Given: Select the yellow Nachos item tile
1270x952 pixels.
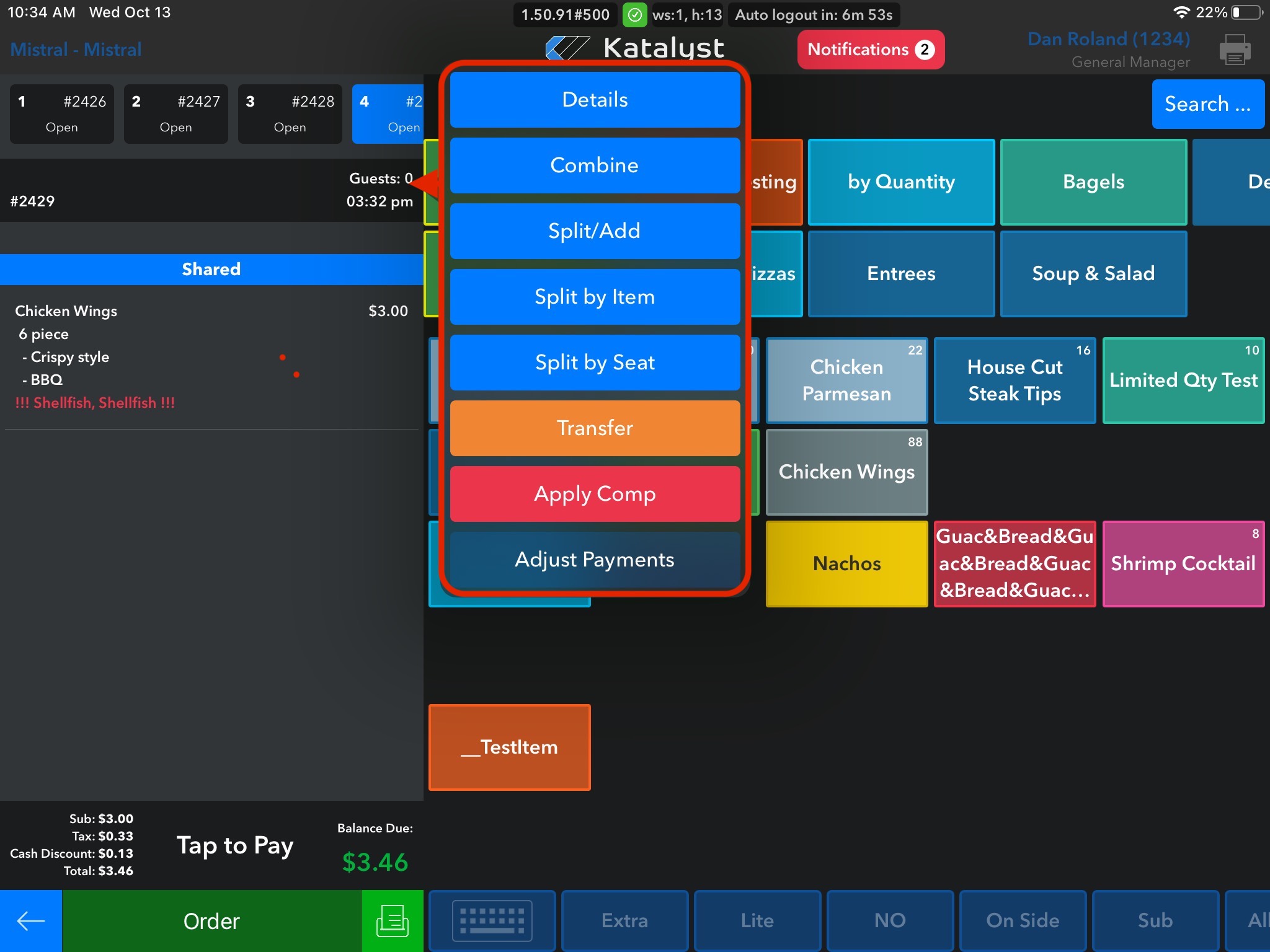Looking at the screenshot, I should [x=846, y=563].
